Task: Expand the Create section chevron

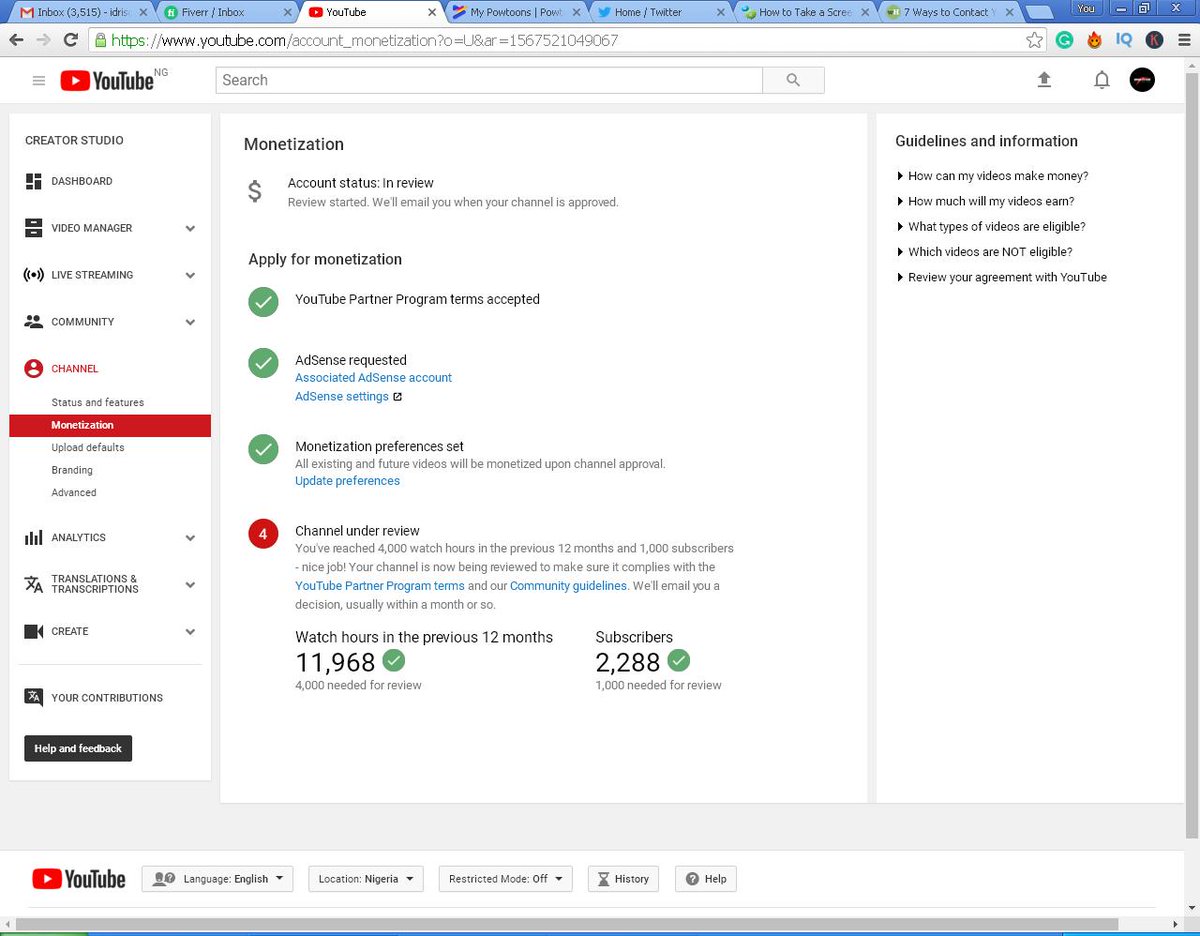Action: click(190, 632)
